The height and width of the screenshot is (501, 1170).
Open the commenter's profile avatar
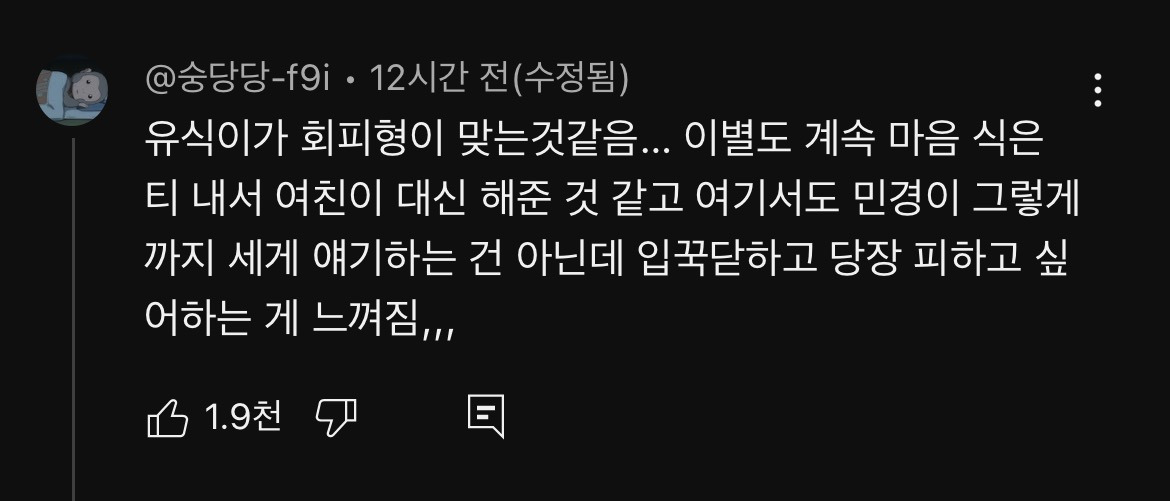click(x=72, y=90)
